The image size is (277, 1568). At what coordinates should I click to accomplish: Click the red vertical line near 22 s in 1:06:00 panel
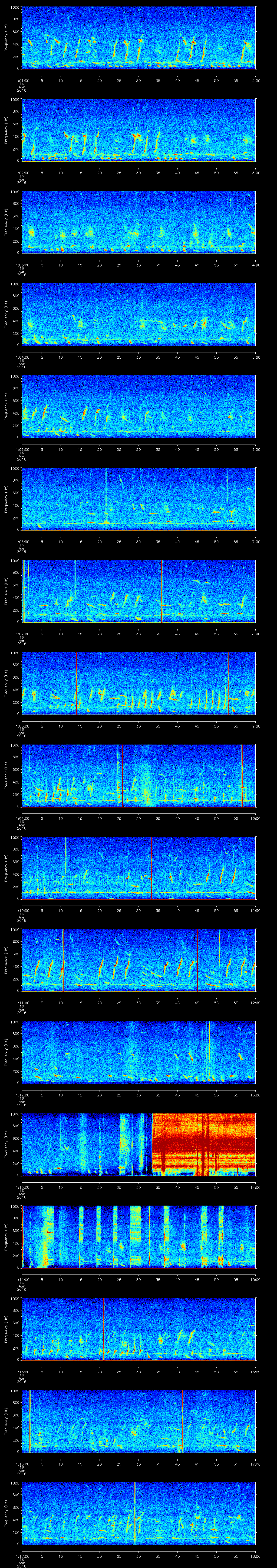(x=106, y=499)
